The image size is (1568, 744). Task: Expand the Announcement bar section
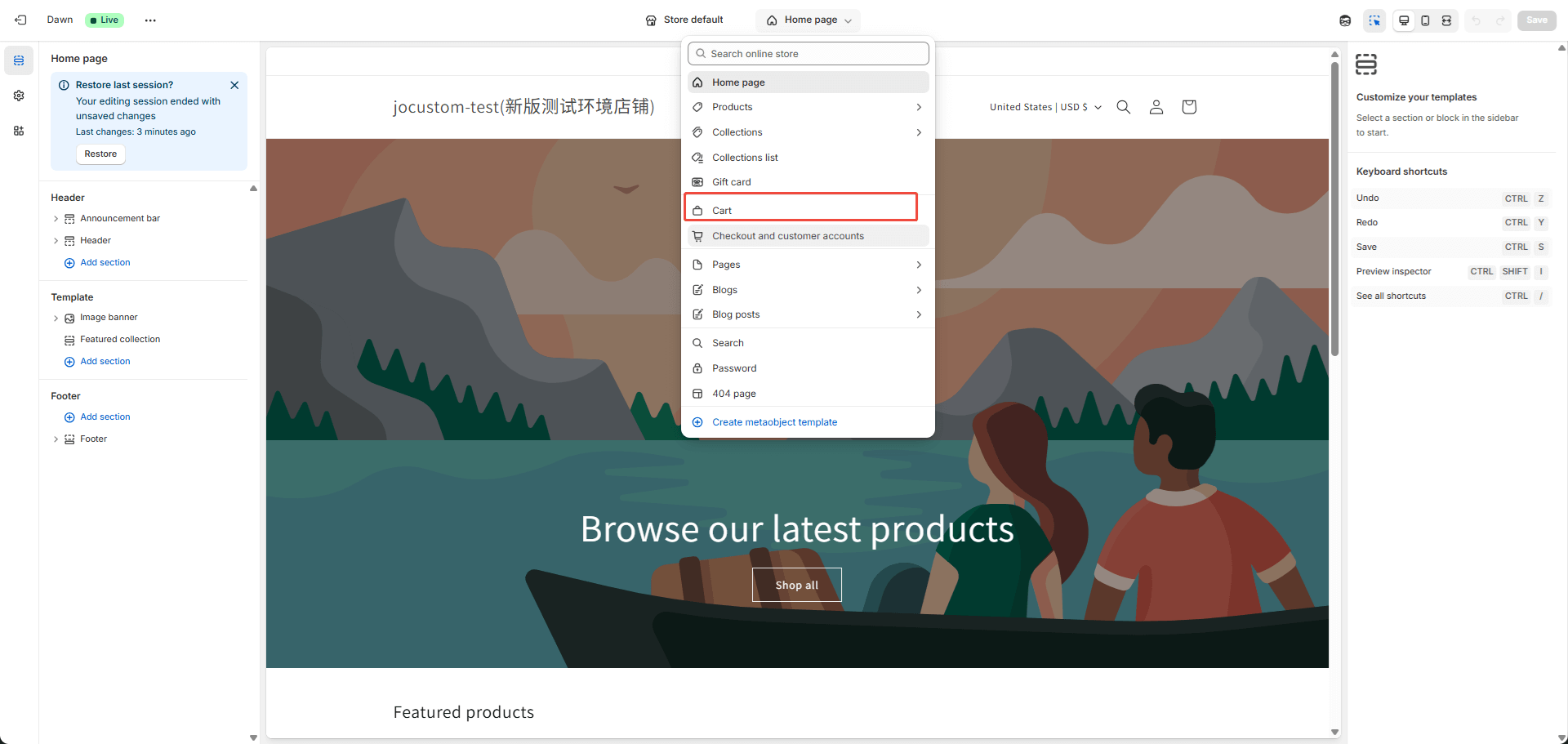pos(56,219)
